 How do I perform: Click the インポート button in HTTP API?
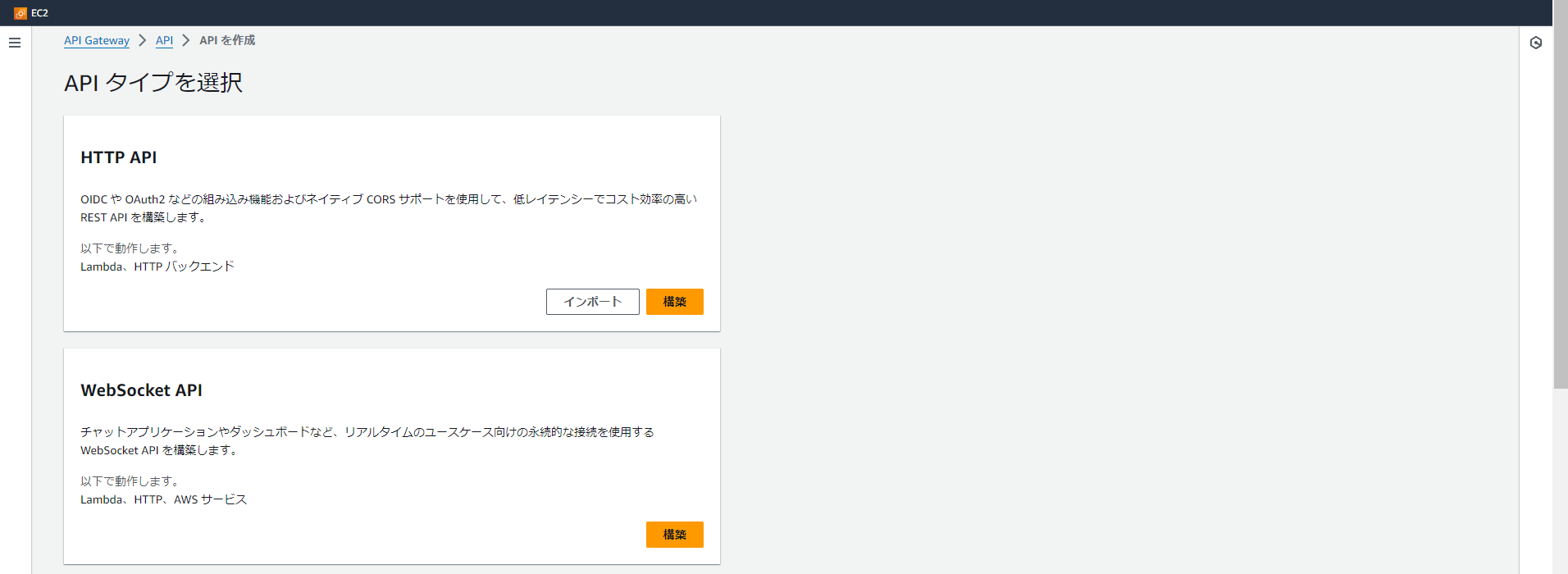click(x=593, y=302)
